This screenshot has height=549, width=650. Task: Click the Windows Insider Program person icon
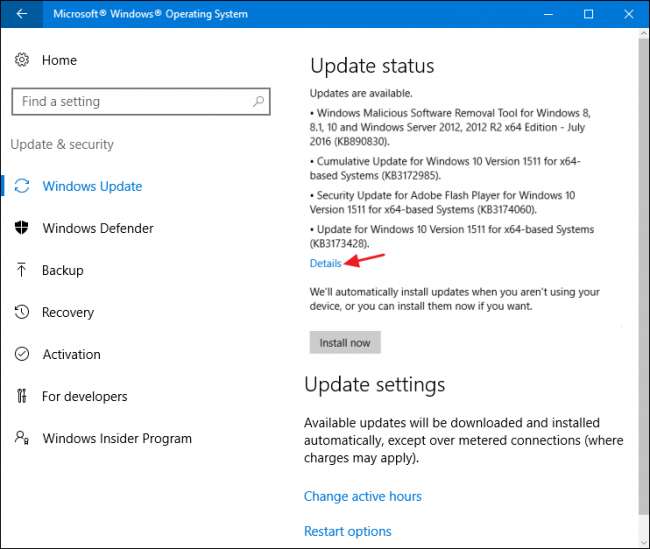pyautogui.click(x=22, y=438)
